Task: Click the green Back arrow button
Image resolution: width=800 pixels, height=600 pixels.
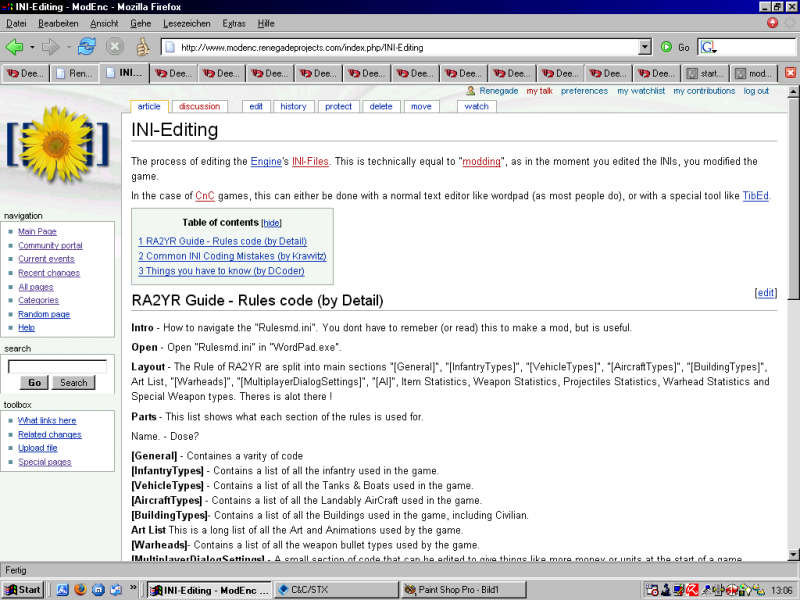Action: [14, 47]
